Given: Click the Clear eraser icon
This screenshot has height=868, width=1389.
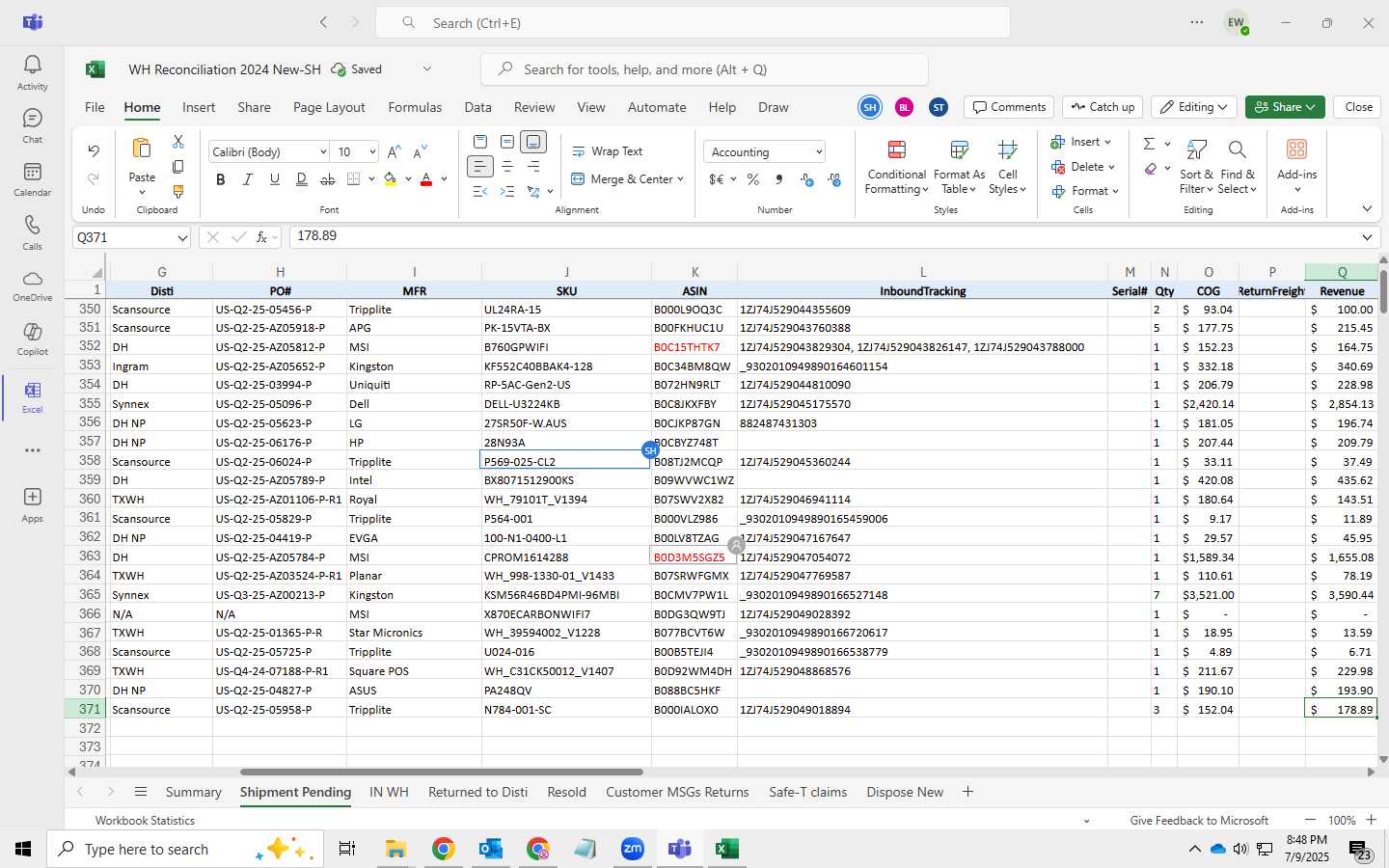Looking at the screenshot, I should click(1151, 169).
